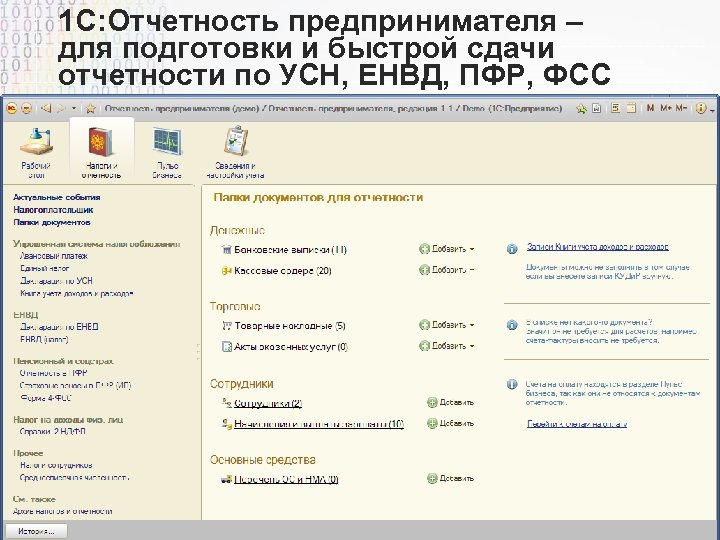Expand the small arrow right of the info icon
The height and width of the screenshot is (540, 720).
[712, 110]
